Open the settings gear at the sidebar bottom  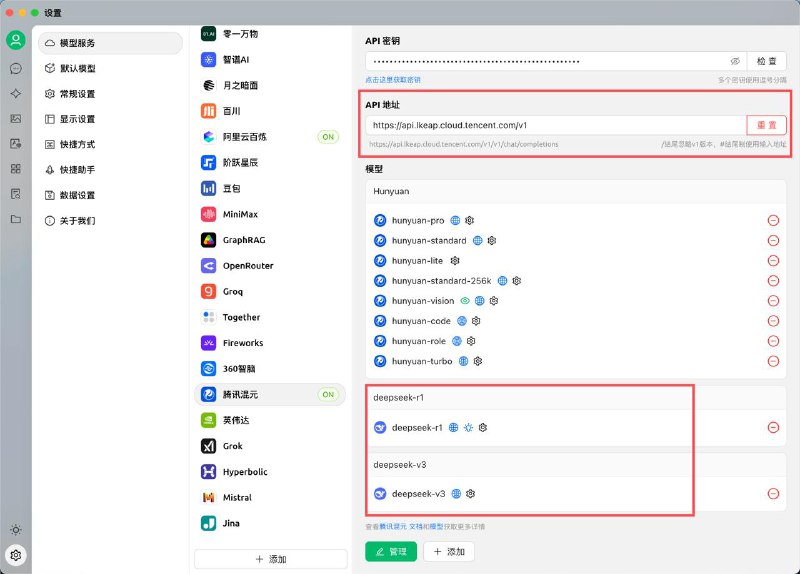(16, 555)
